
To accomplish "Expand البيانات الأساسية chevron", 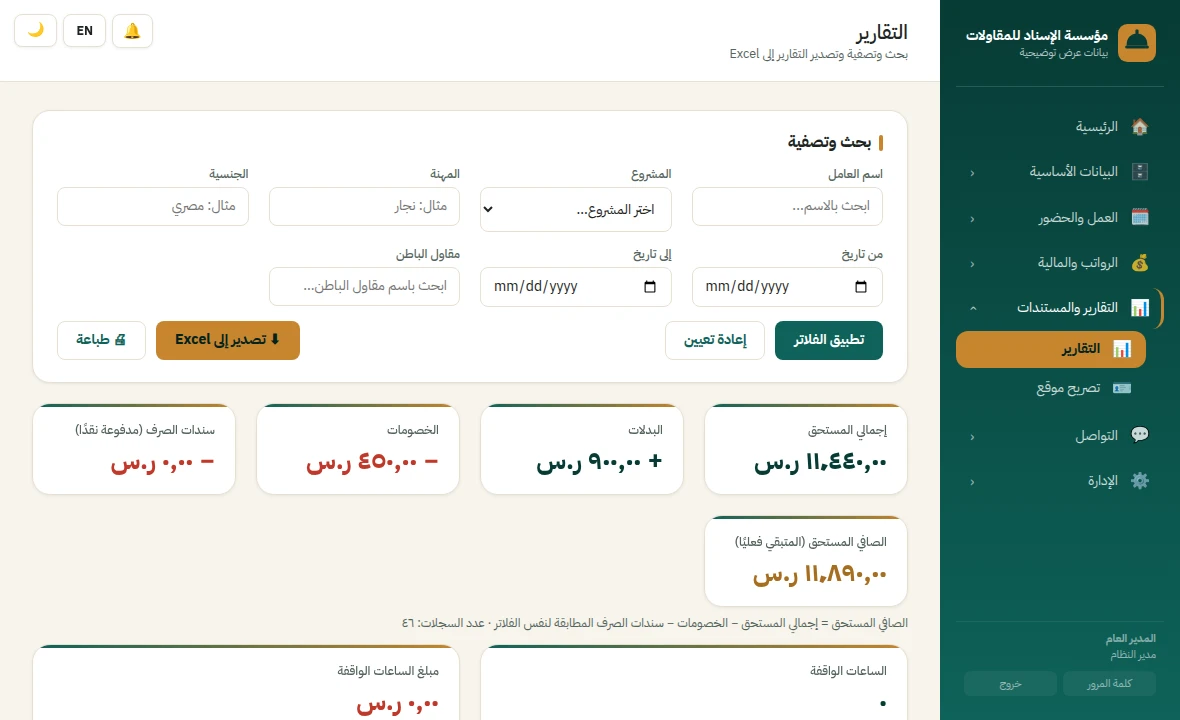I will 972,173.
